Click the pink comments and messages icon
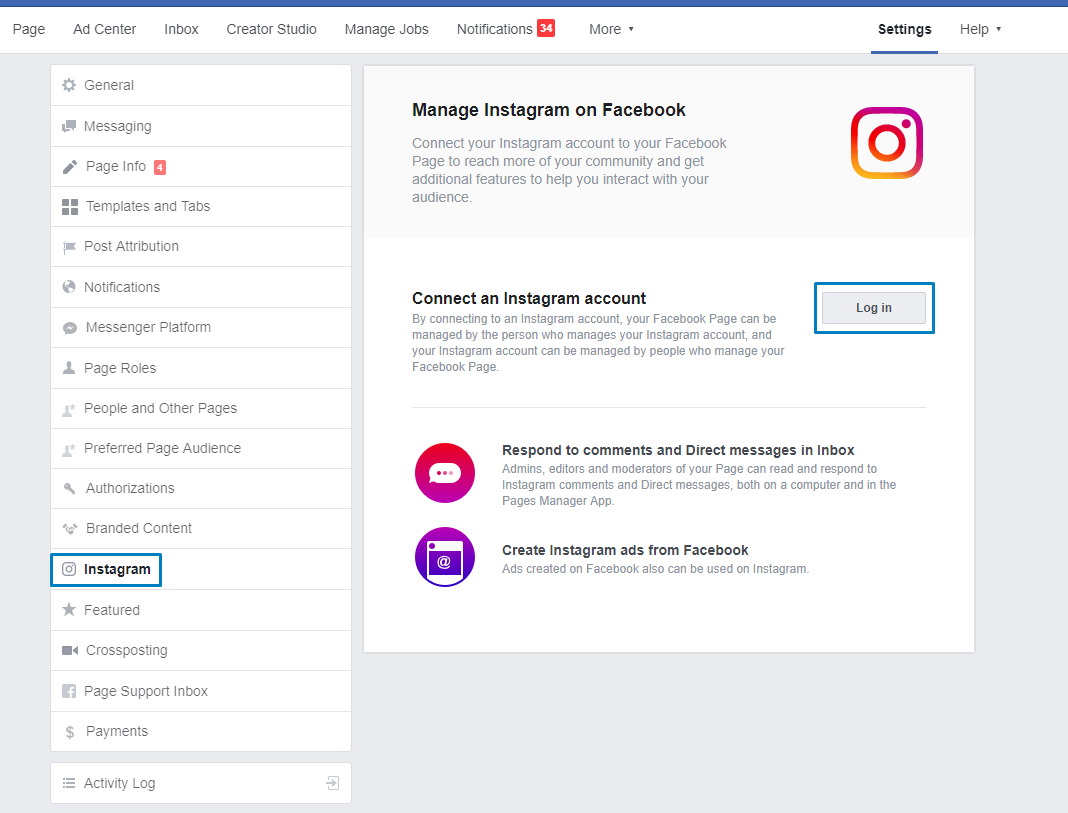 click(x=445, y=473)
